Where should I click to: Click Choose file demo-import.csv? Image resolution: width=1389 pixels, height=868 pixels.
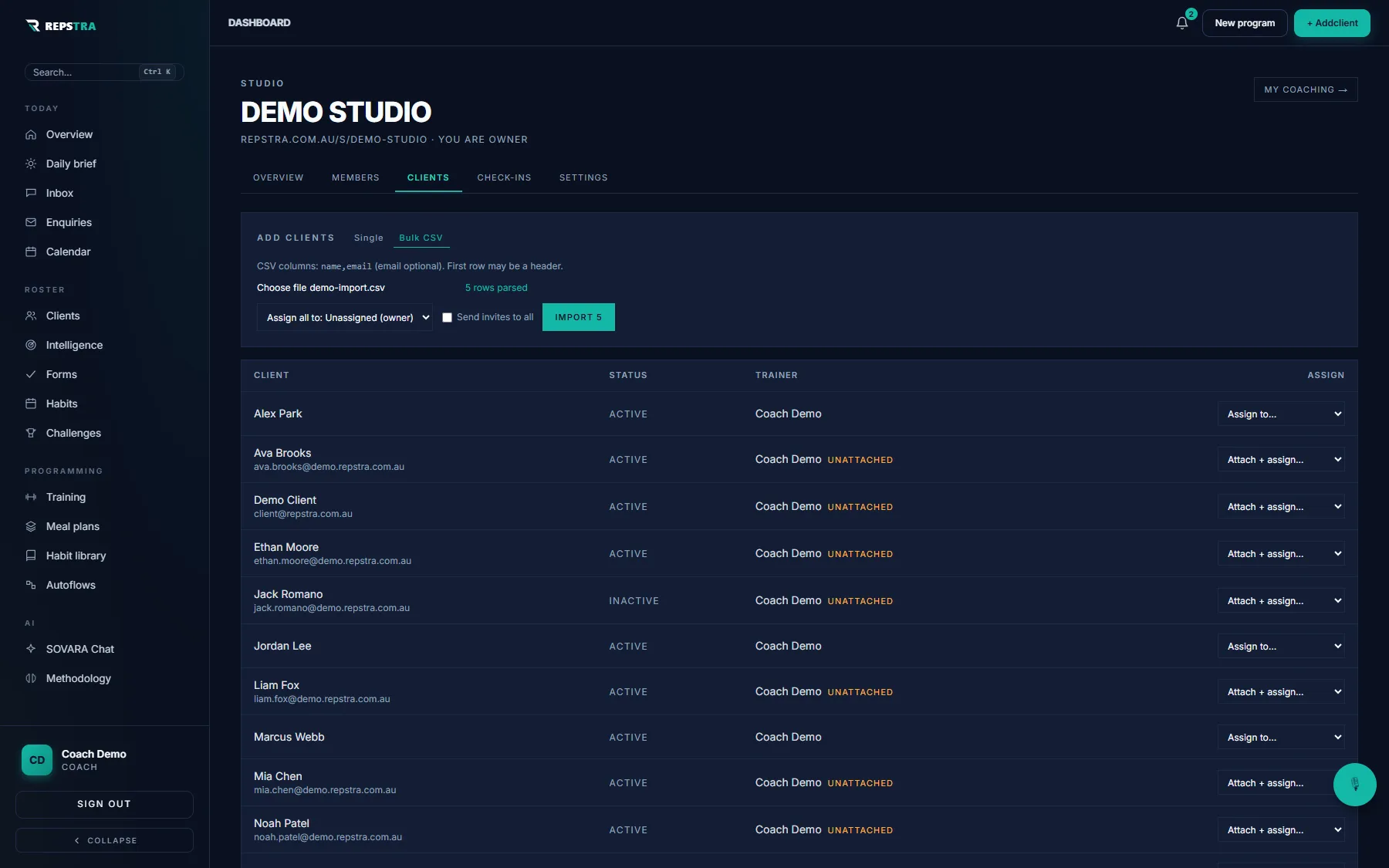point(321,288)
